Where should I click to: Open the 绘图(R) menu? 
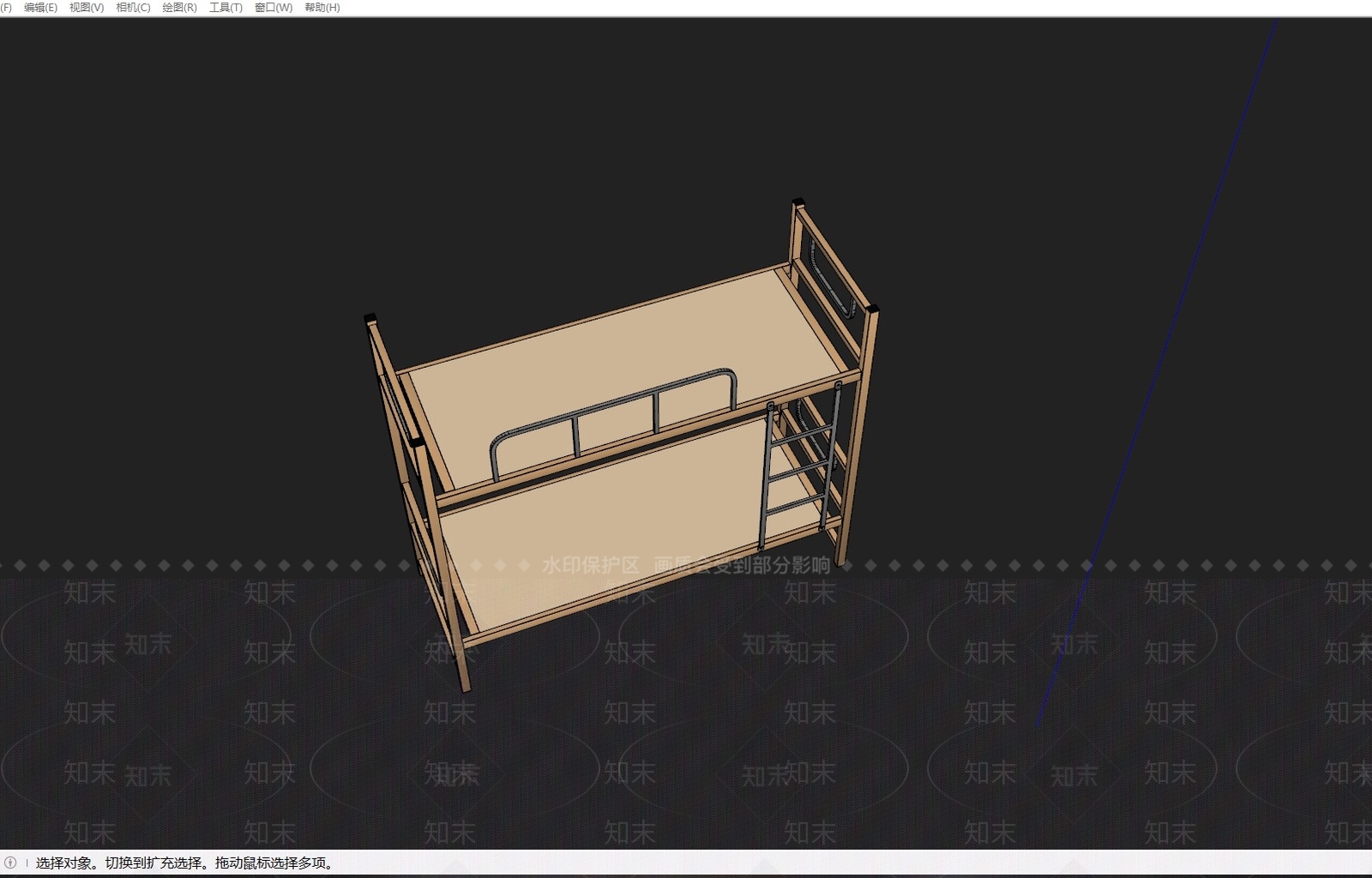pyautogui.click(x=179, y=8)
